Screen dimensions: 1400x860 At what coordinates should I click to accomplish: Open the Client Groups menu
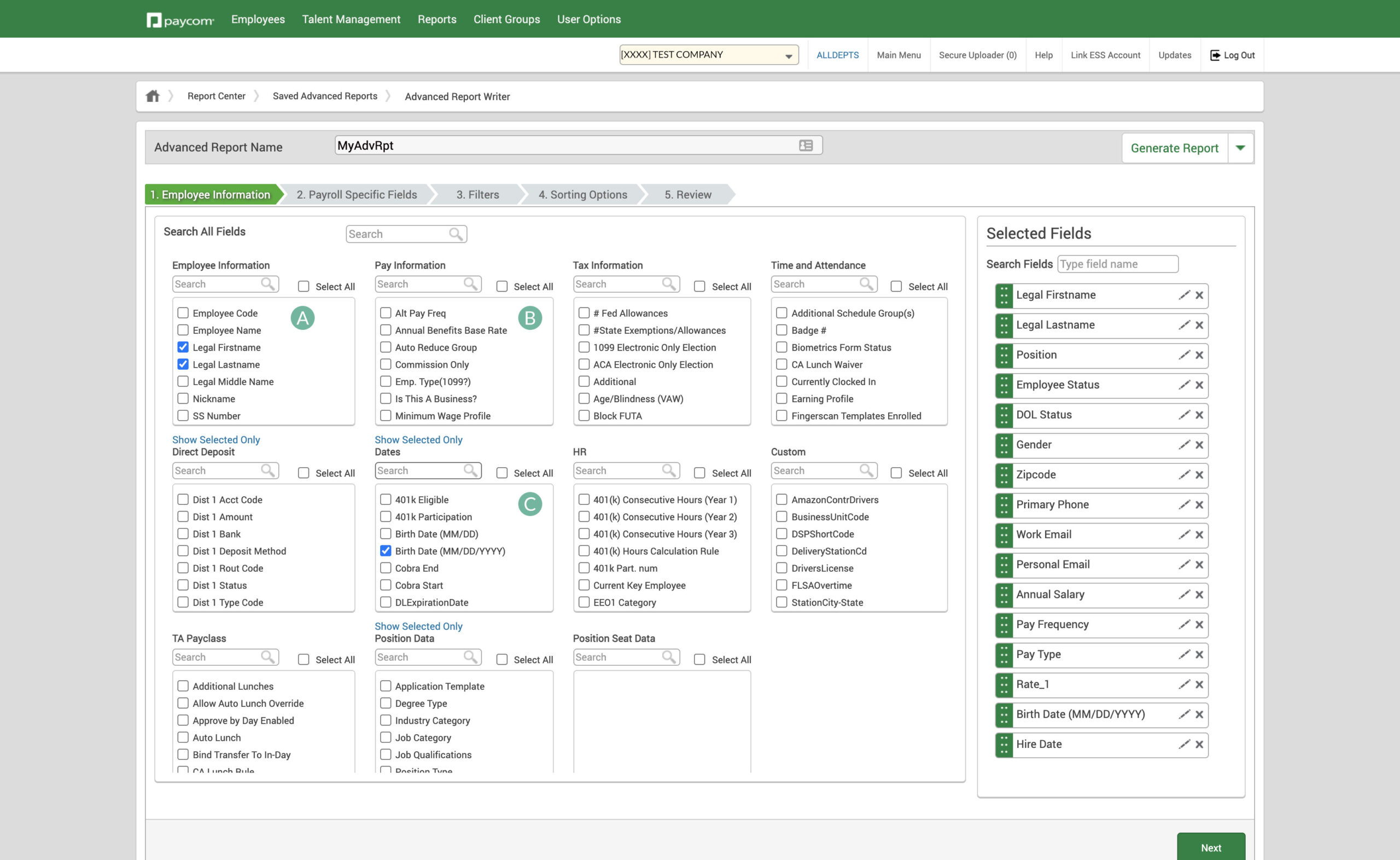[x=506, y=19]
